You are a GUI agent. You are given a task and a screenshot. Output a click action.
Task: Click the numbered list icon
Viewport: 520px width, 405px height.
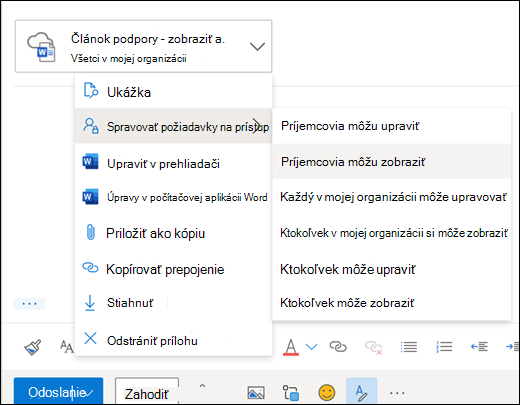tap(444, 347)
